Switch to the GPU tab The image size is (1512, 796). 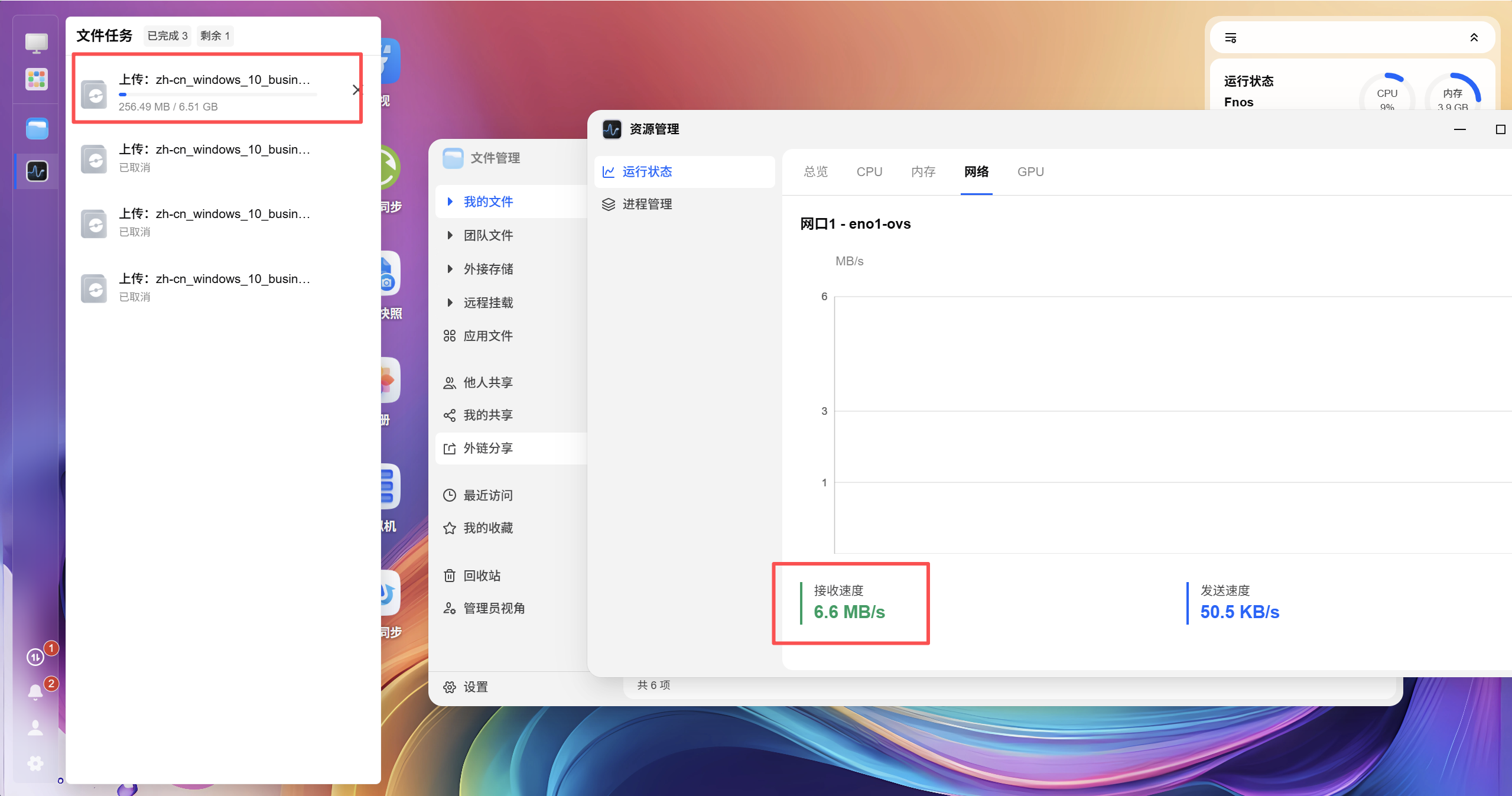pos(1030,171)
